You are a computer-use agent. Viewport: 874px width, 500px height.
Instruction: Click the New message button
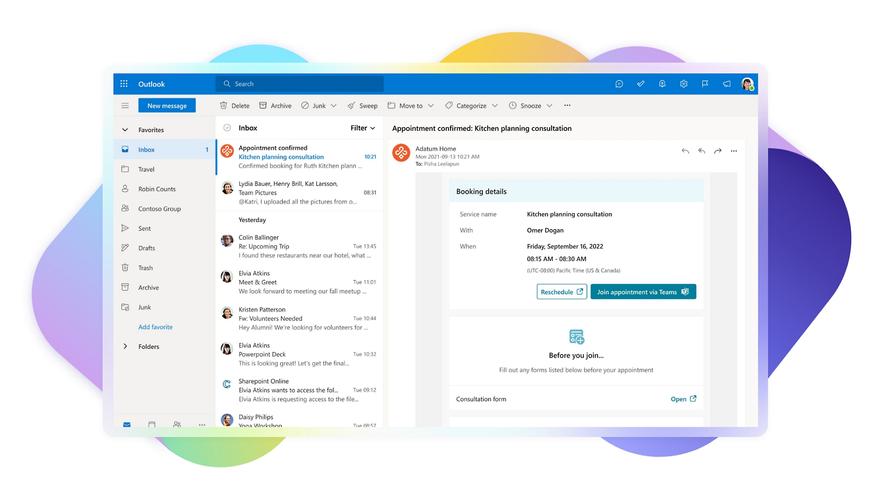(167, 105)
